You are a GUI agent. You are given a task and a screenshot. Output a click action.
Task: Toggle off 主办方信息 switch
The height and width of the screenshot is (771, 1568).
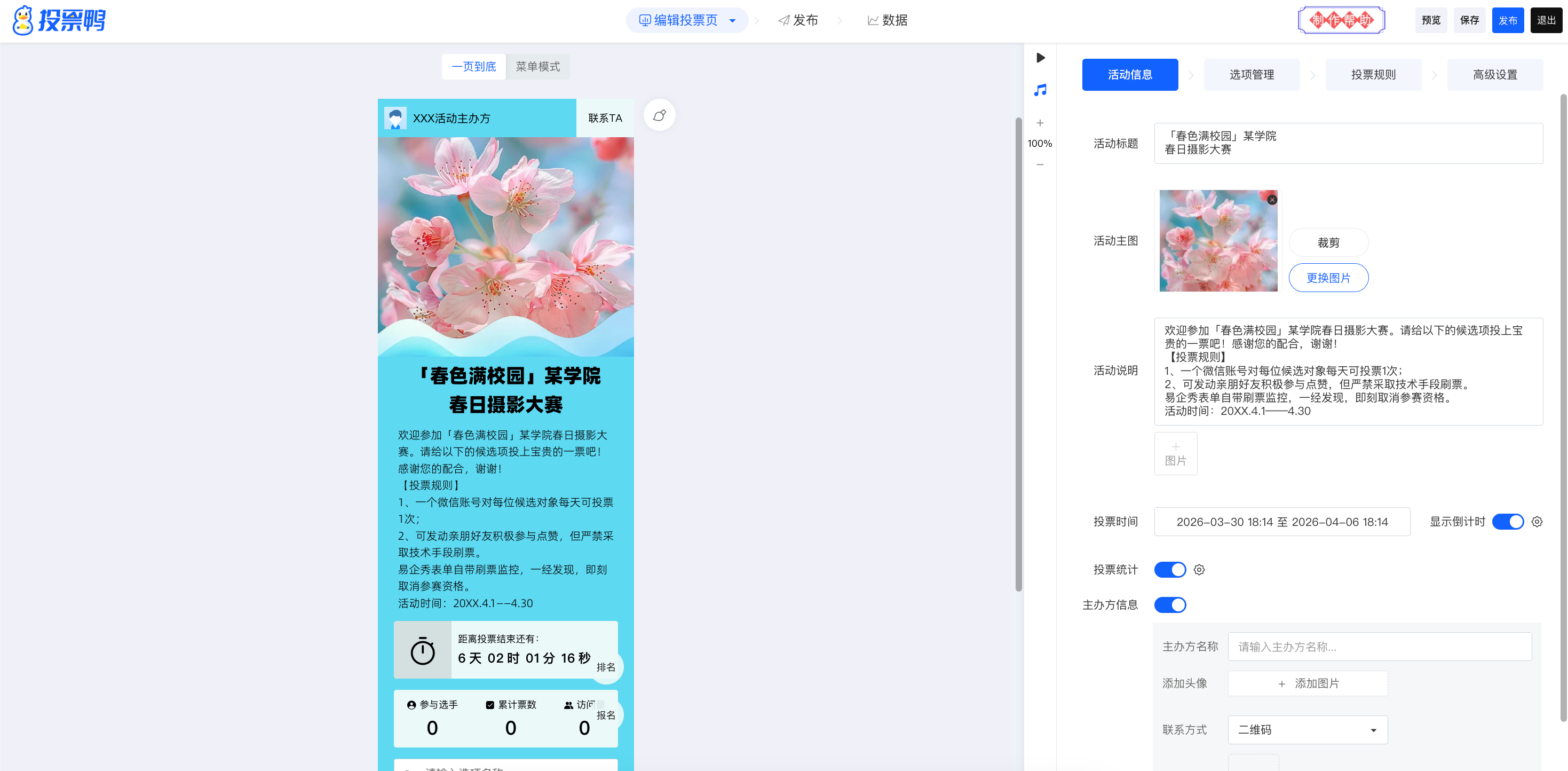click(1170, 605)
